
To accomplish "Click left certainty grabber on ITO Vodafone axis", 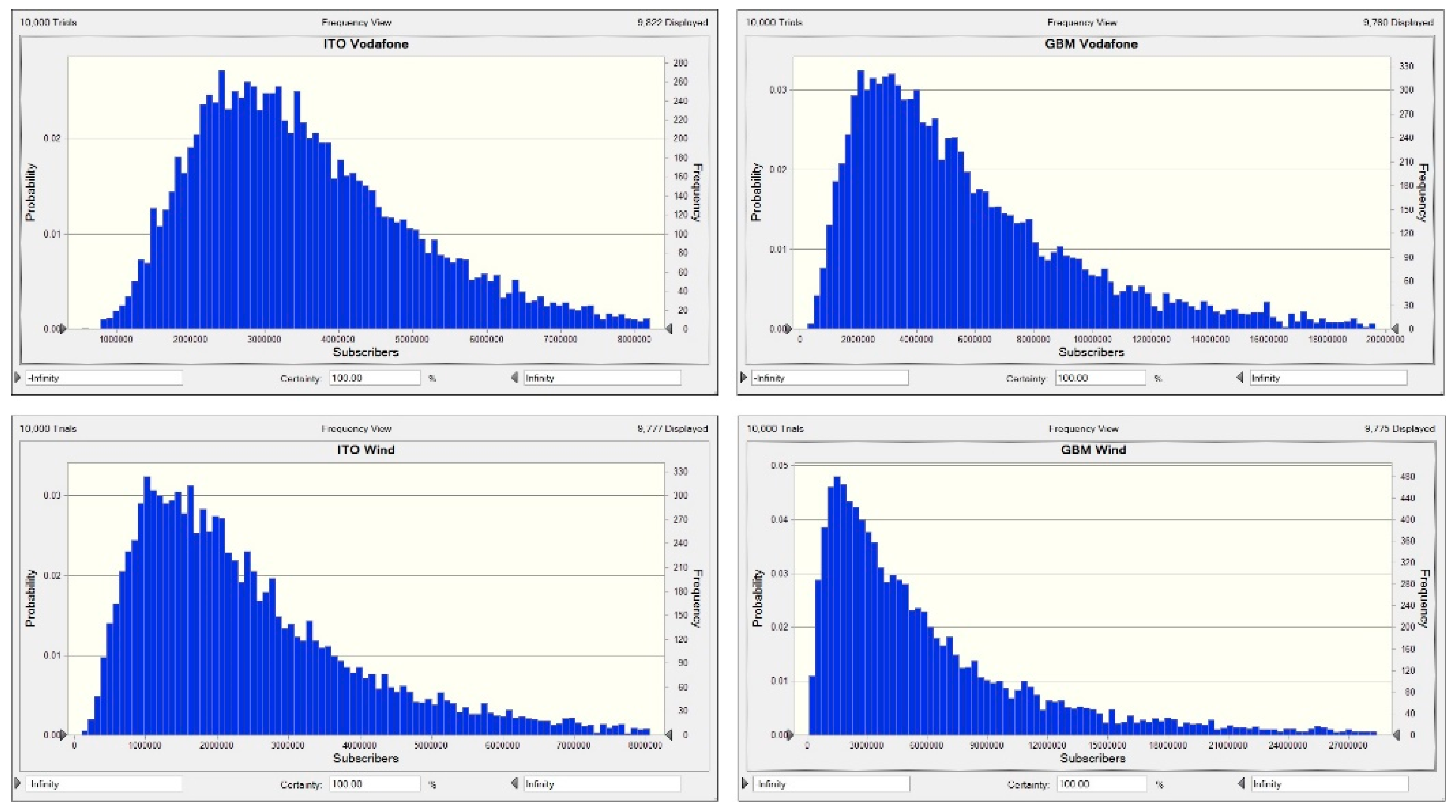I will coord(62,328).
